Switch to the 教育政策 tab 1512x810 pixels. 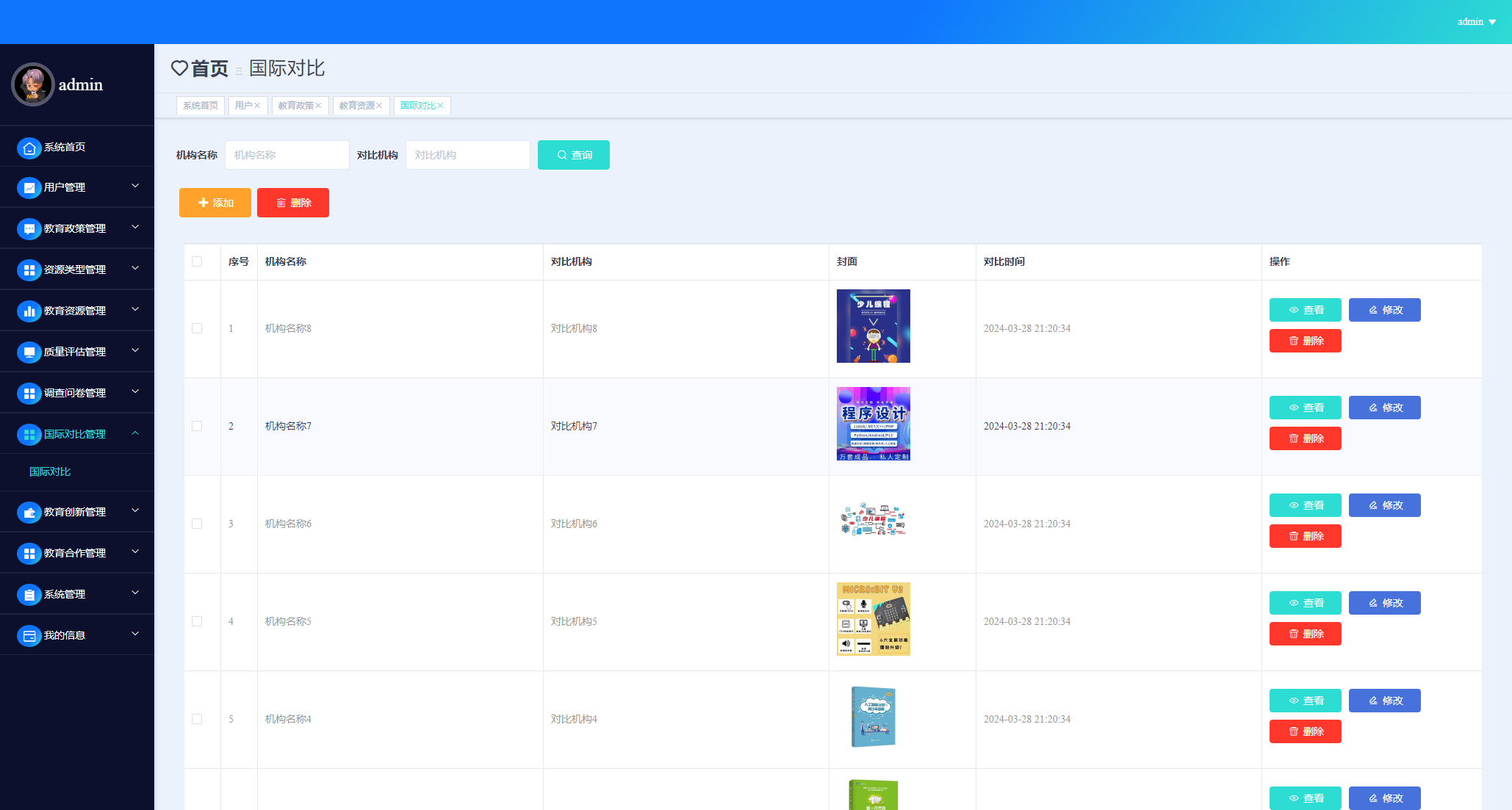click(x=295, y=106)
